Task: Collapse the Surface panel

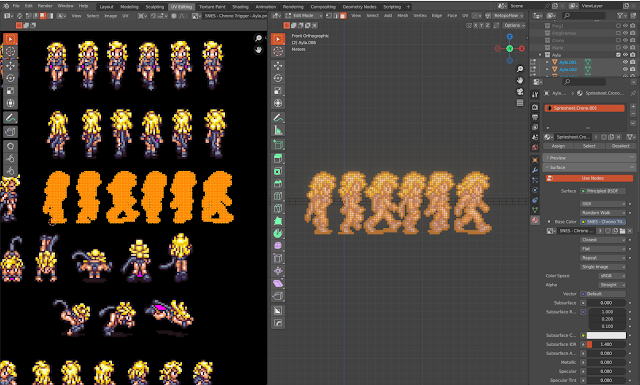Action: click(x=589, y=167)
